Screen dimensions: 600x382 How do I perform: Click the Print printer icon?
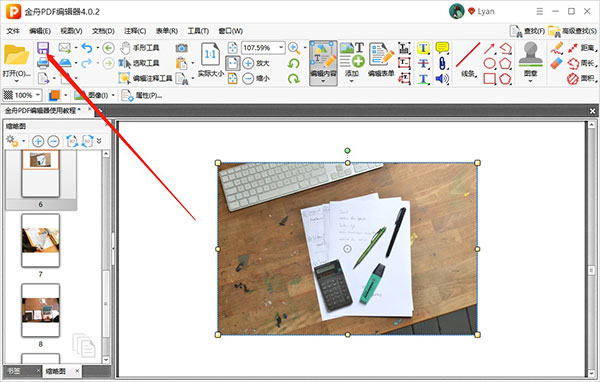[43, 63]
